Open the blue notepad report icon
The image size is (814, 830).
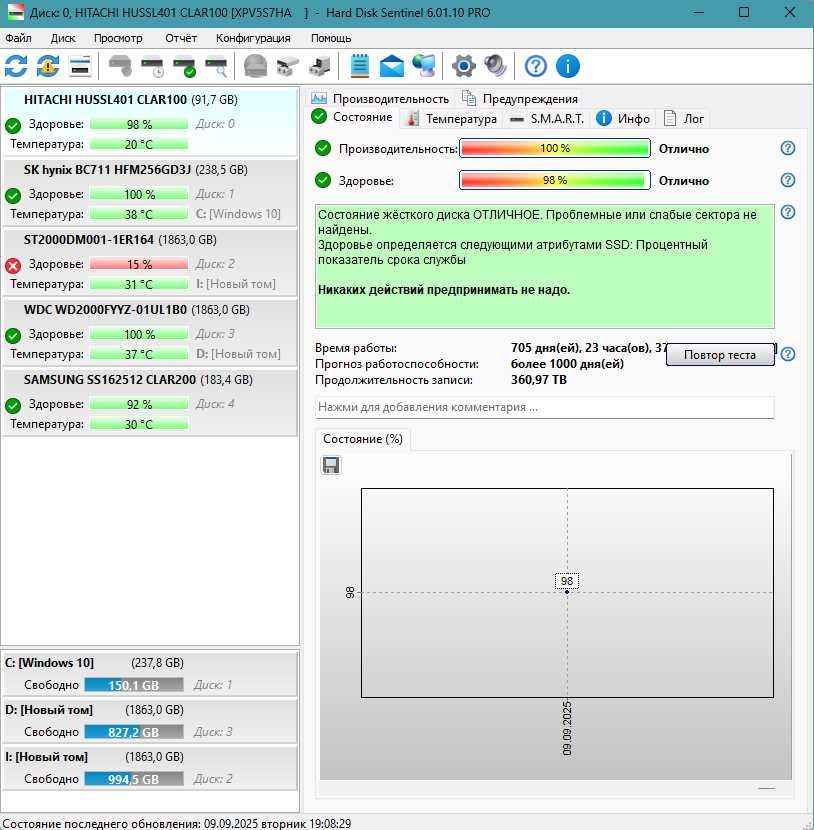coord(360,66)
